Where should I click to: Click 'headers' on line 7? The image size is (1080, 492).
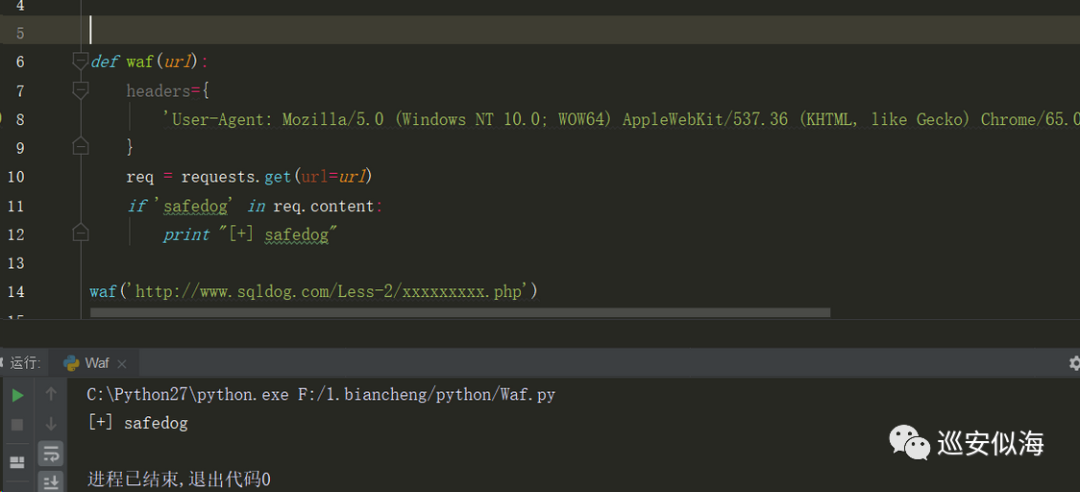pos(158,90)
